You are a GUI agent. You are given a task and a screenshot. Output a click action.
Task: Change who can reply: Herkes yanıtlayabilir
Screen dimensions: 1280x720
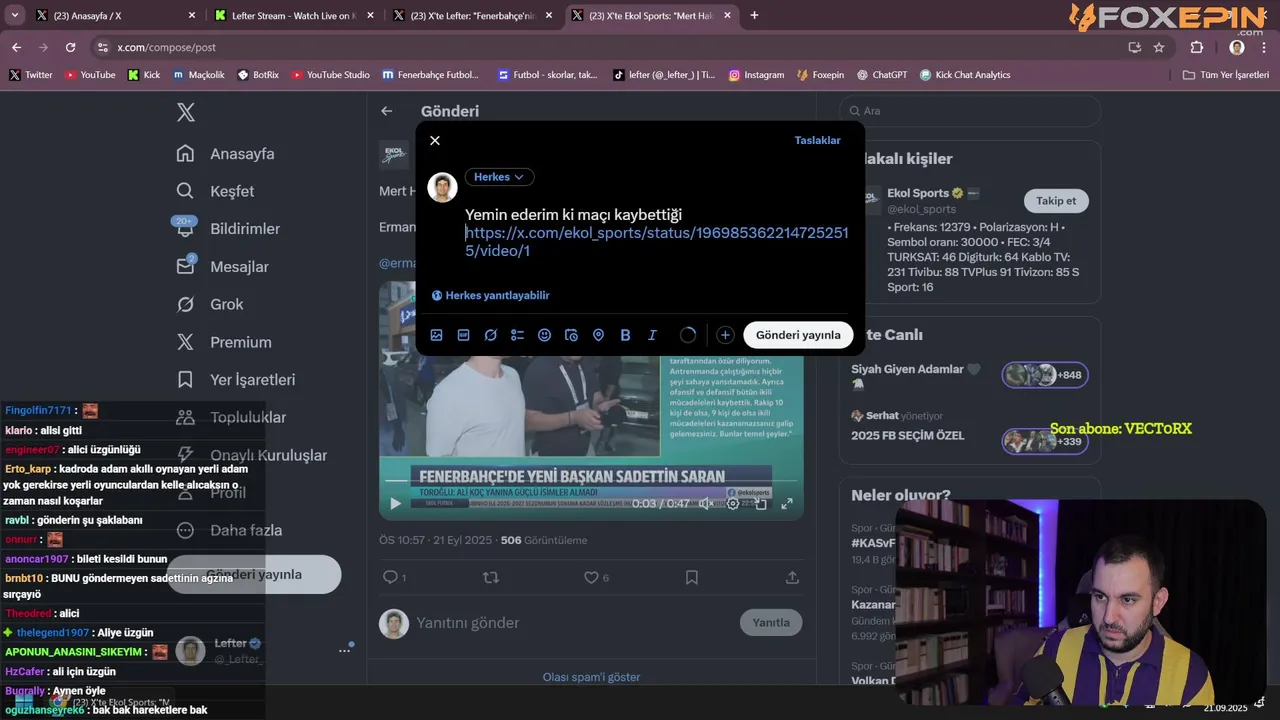[491, 295]
